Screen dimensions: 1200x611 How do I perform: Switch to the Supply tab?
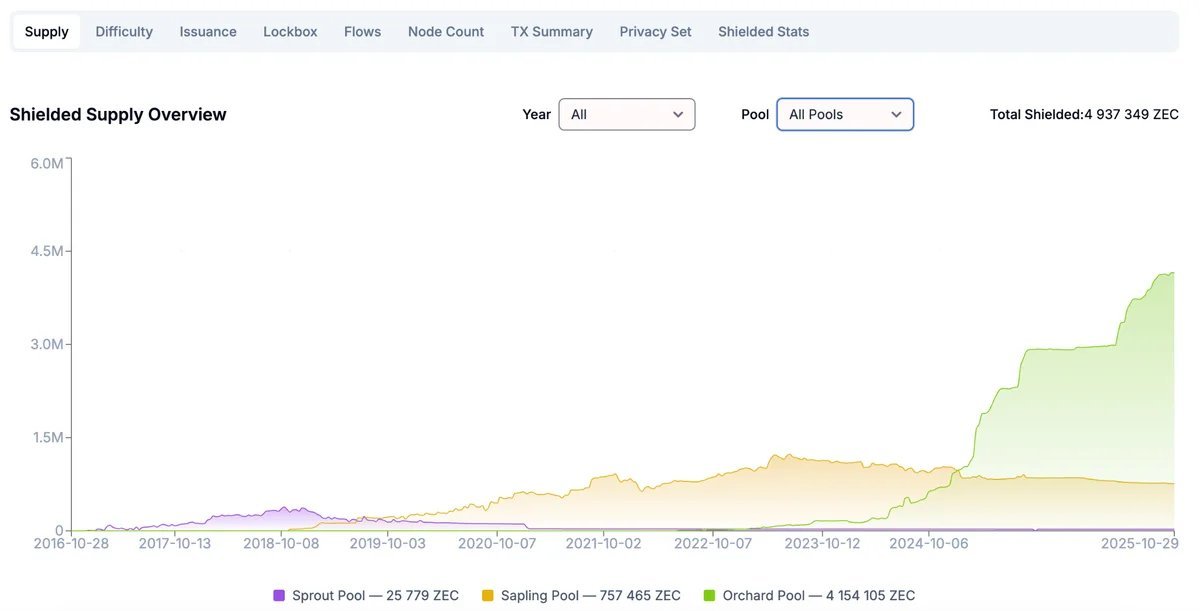pyautogui.click(x=47, y=32)
